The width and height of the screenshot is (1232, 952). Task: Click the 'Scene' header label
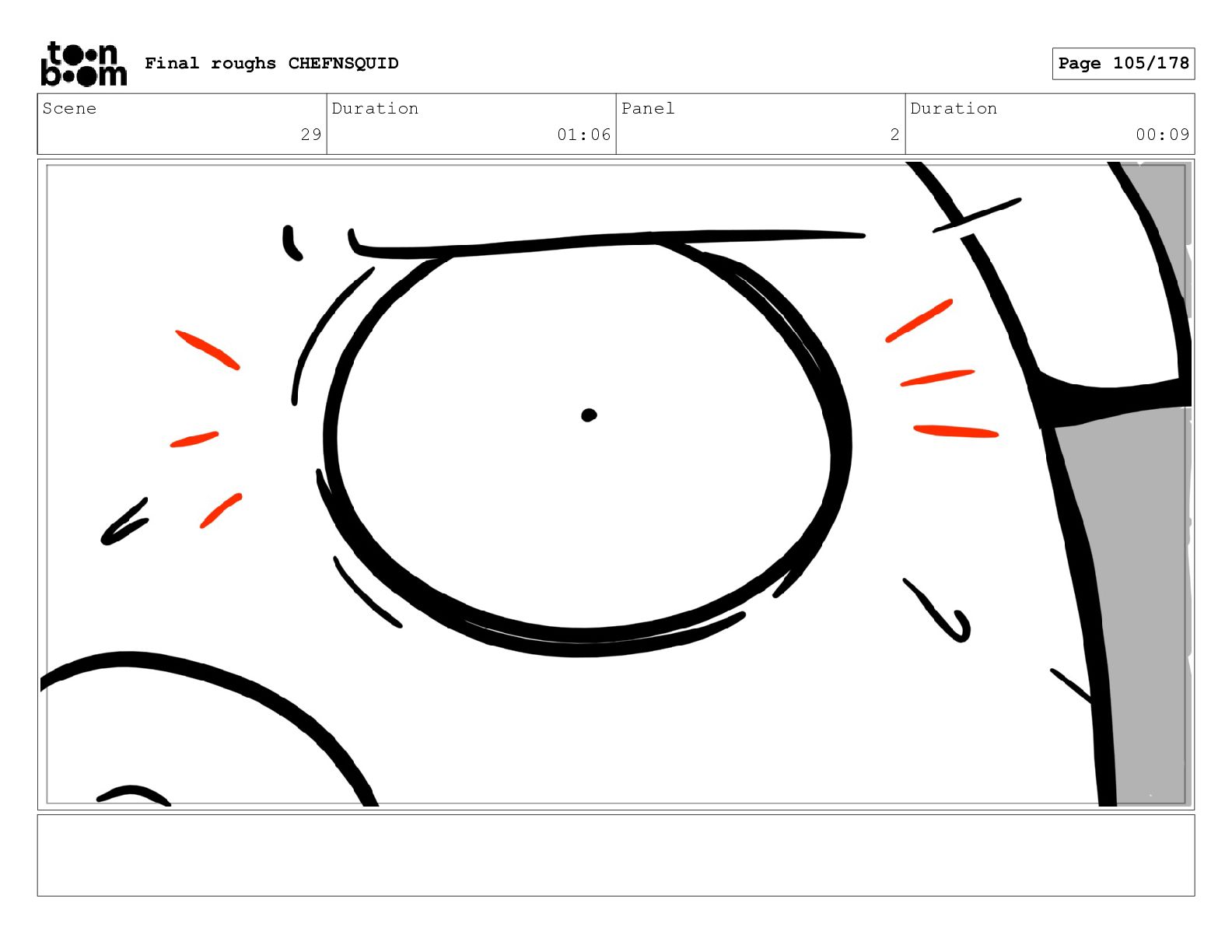69,108
